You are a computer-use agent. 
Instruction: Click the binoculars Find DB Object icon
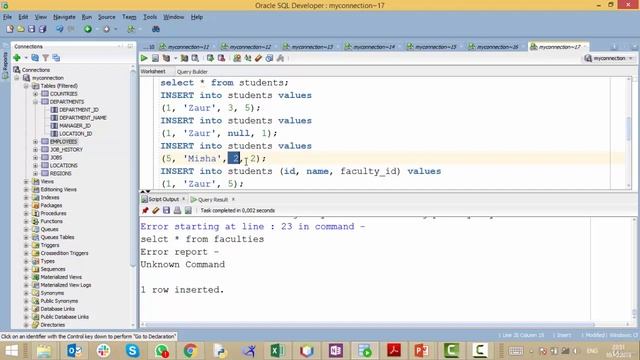click(x=156, y=29)
